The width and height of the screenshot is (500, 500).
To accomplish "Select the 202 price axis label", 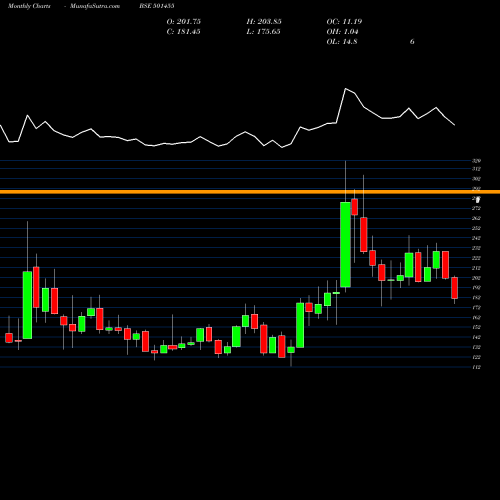I will (x=476, y=278).
